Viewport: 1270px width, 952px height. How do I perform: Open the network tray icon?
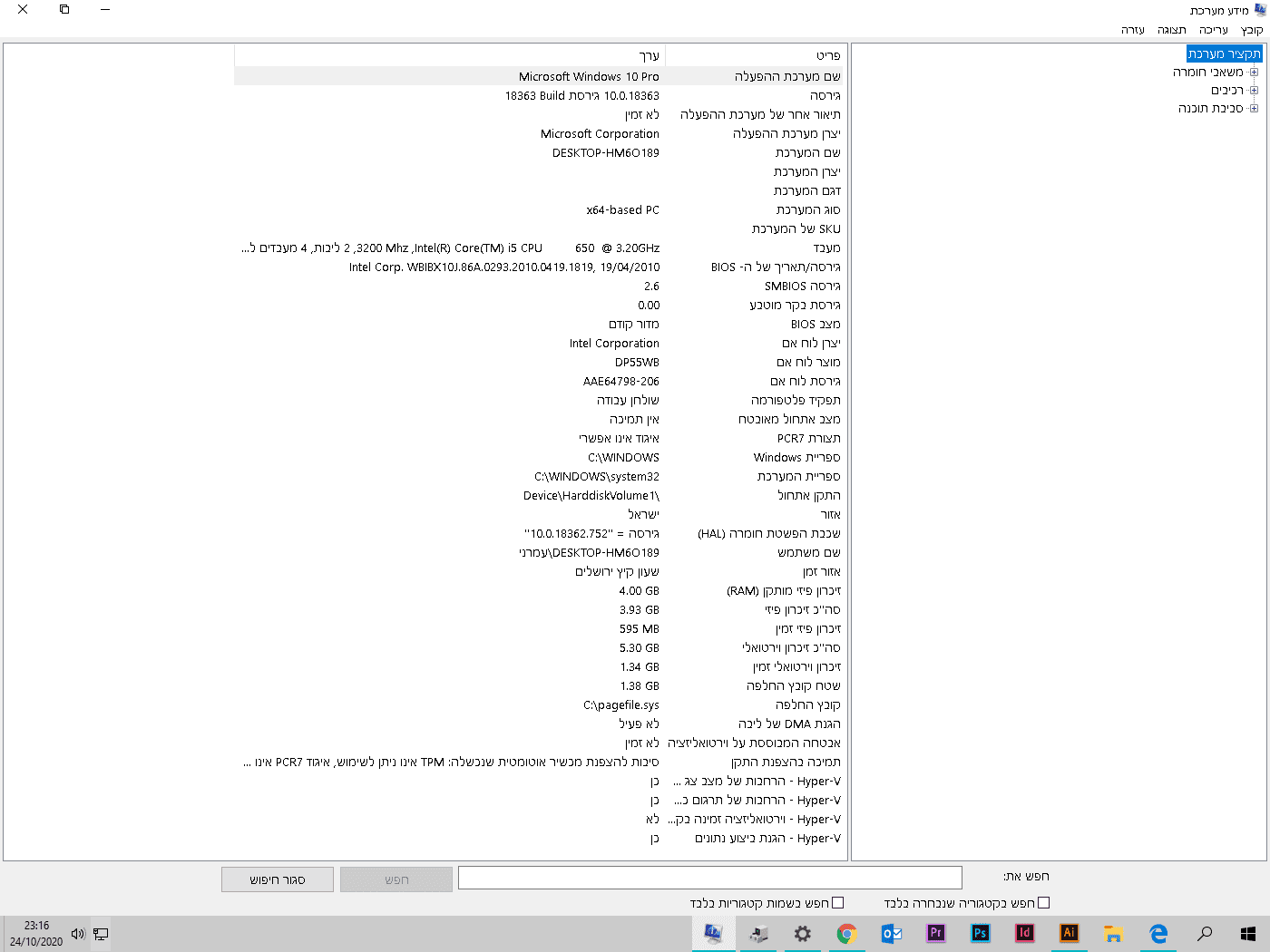(101, 934)
